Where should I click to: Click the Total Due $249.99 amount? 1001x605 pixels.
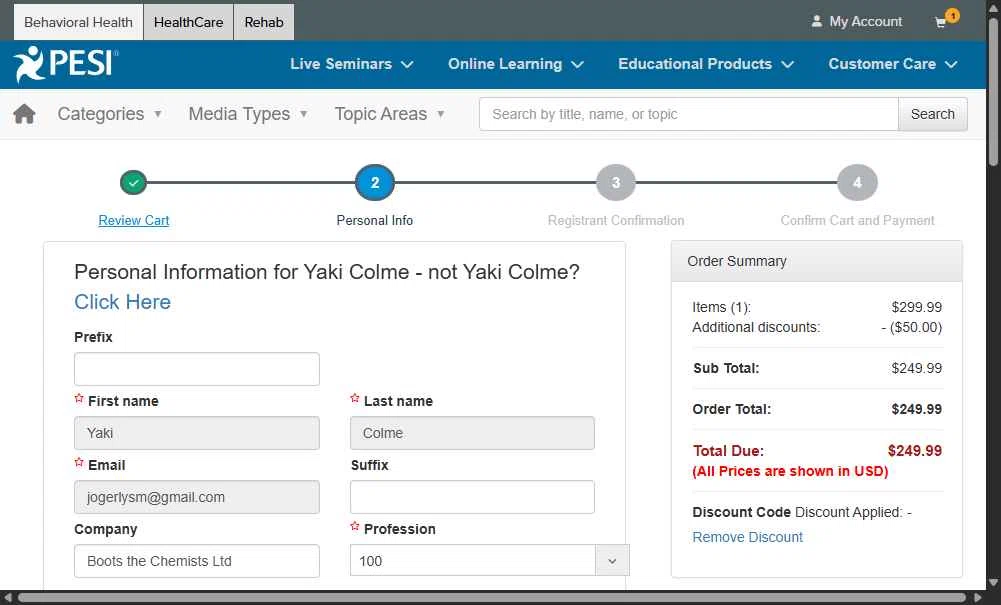914,451
